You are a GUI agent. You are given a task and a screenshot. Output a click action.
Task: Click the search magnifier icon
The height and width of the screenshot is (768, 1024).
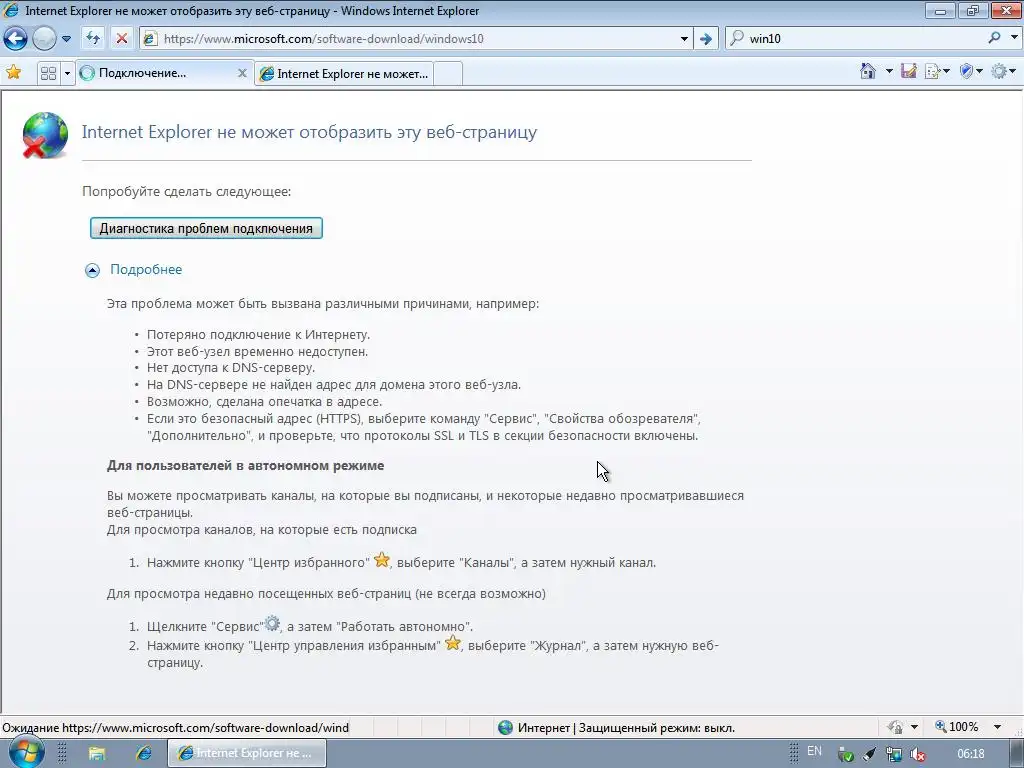(994, 38)
